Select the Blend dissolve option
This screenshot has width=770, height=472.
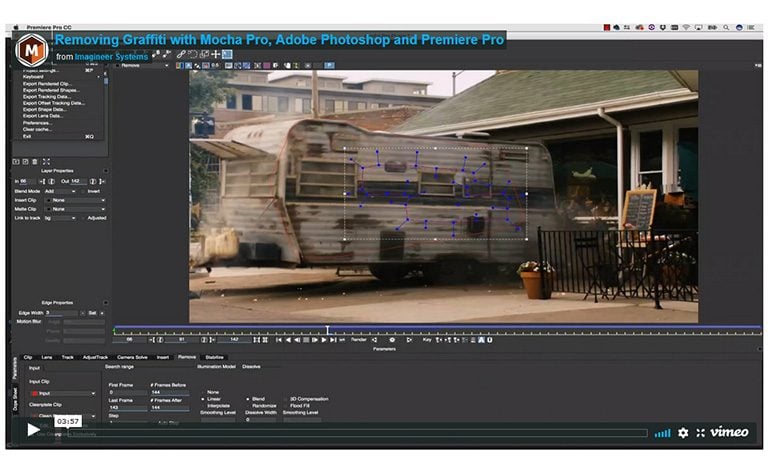(x=255, y=399)
